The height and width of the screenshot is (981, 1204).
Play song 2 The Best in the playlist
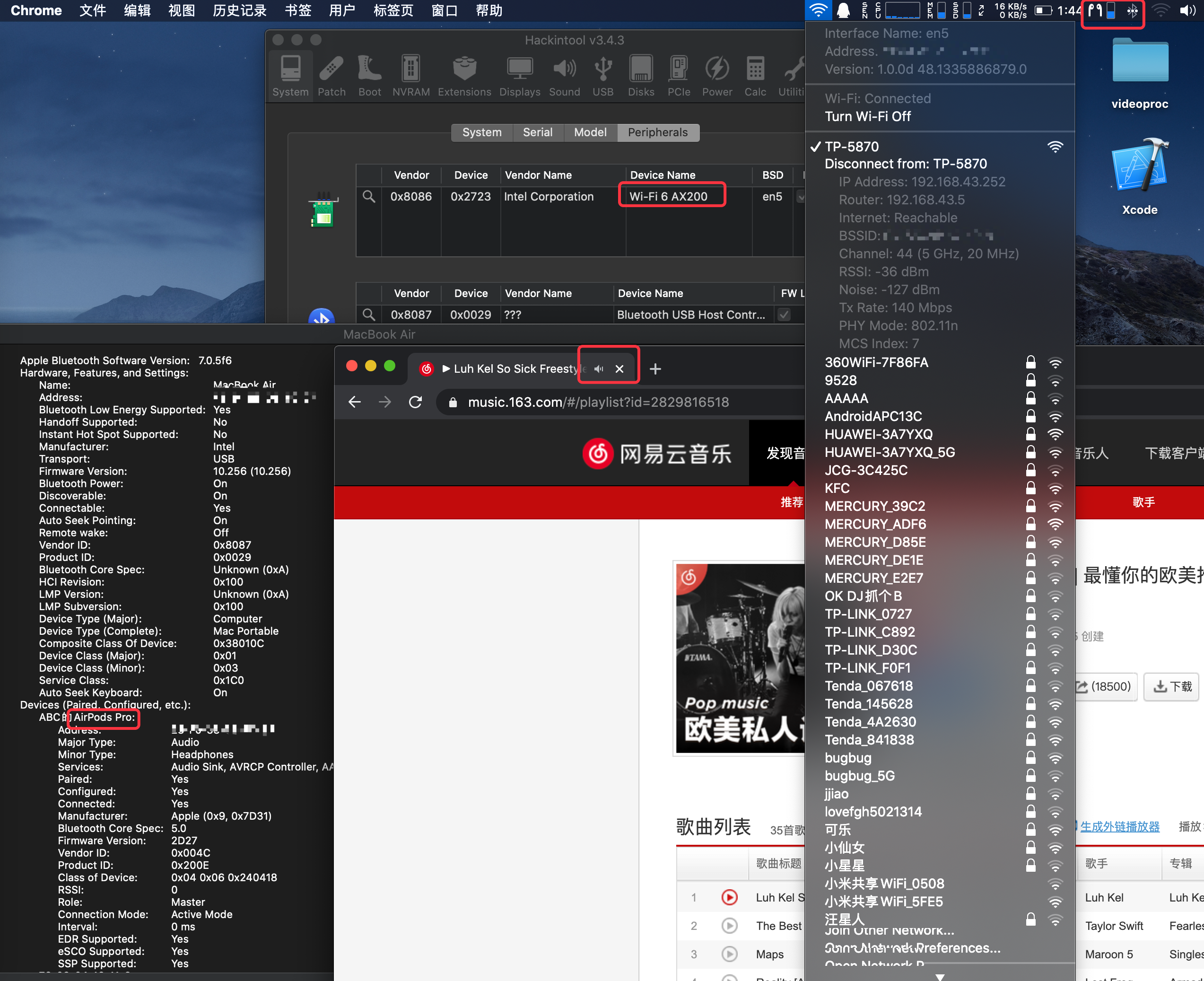pyautogui.click(x=729, y=926)
